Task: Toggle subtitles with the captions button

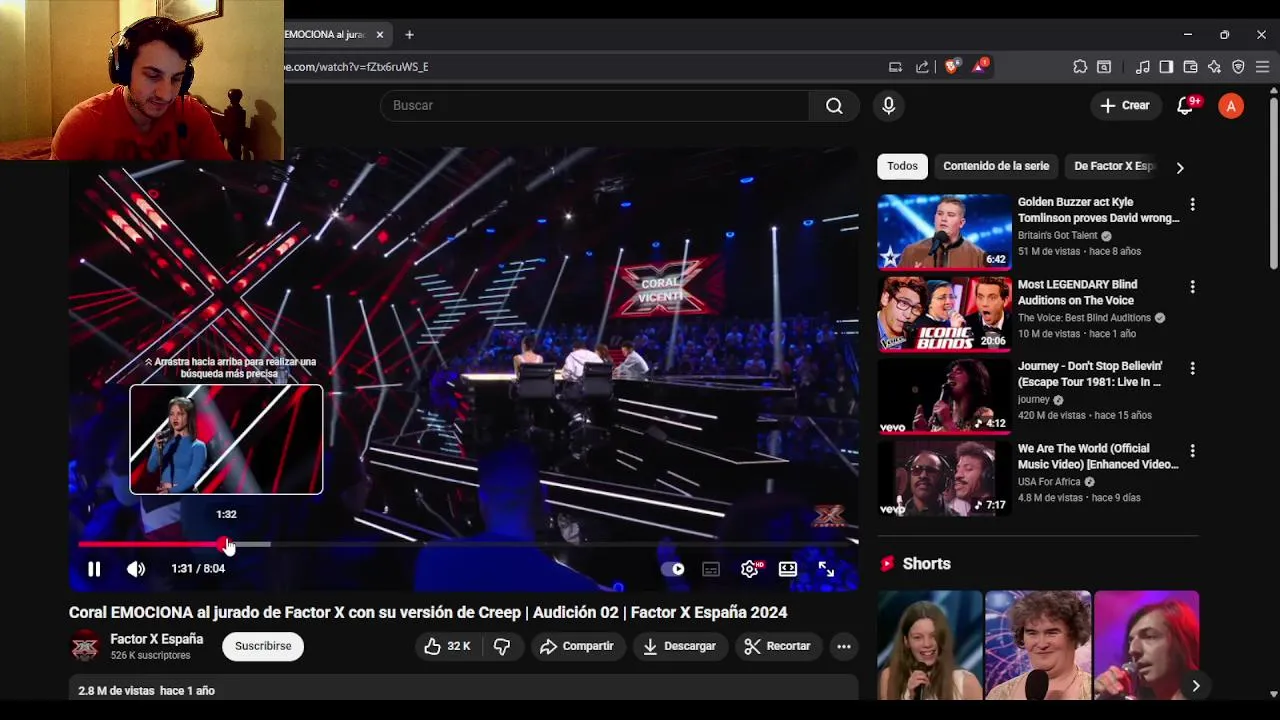Action: [x=711, y=569]
